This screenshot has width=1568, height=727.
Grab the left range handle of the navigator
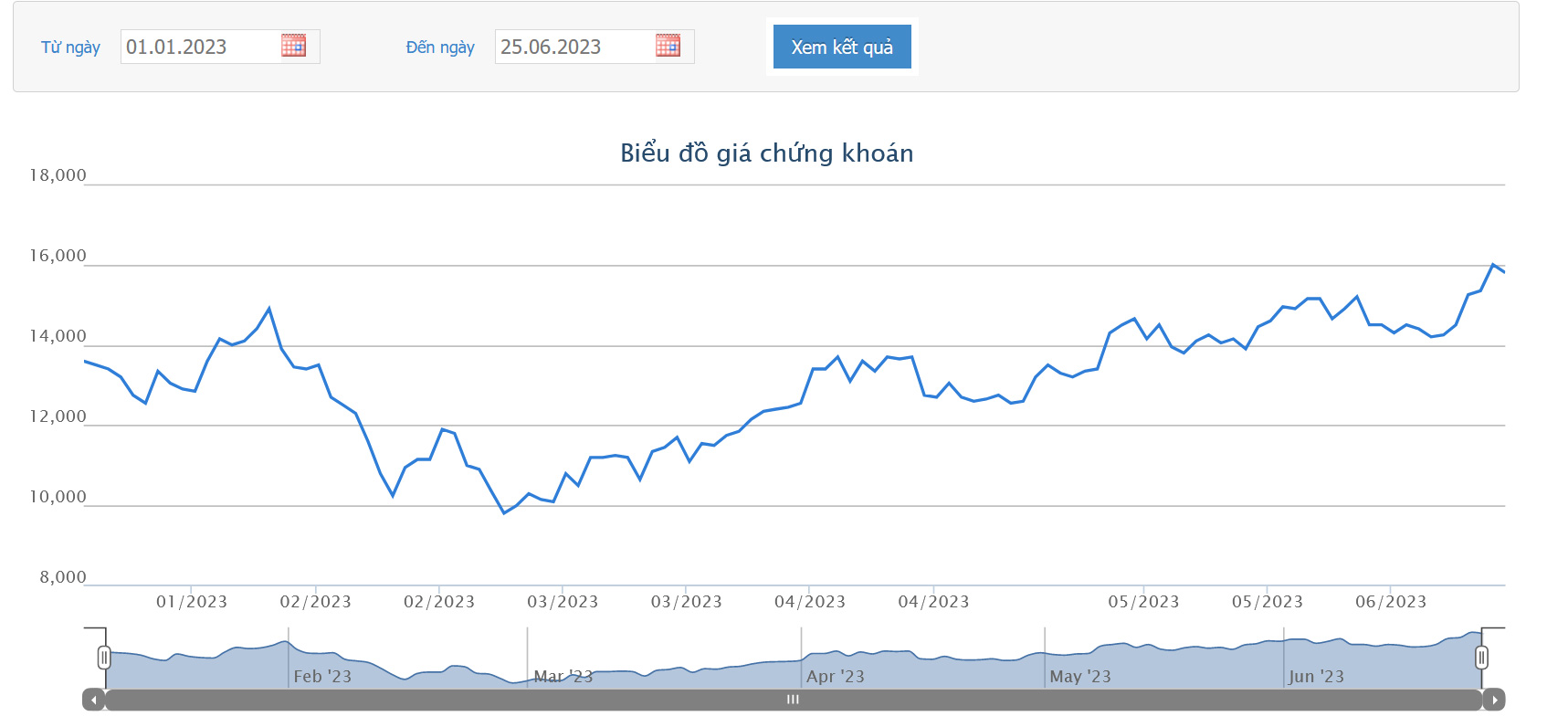104,658
